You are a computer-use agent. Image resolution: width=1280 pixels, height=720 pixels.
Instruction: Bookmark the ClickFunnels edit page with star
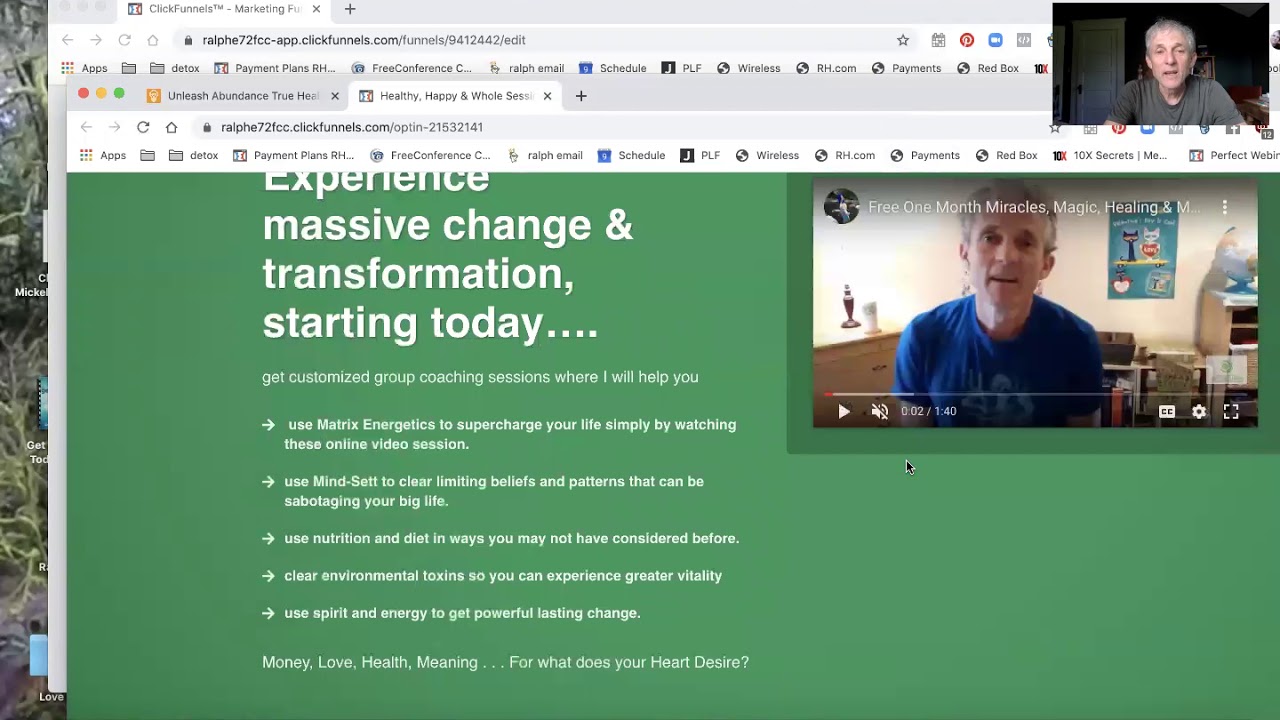(x=903, y=40)
